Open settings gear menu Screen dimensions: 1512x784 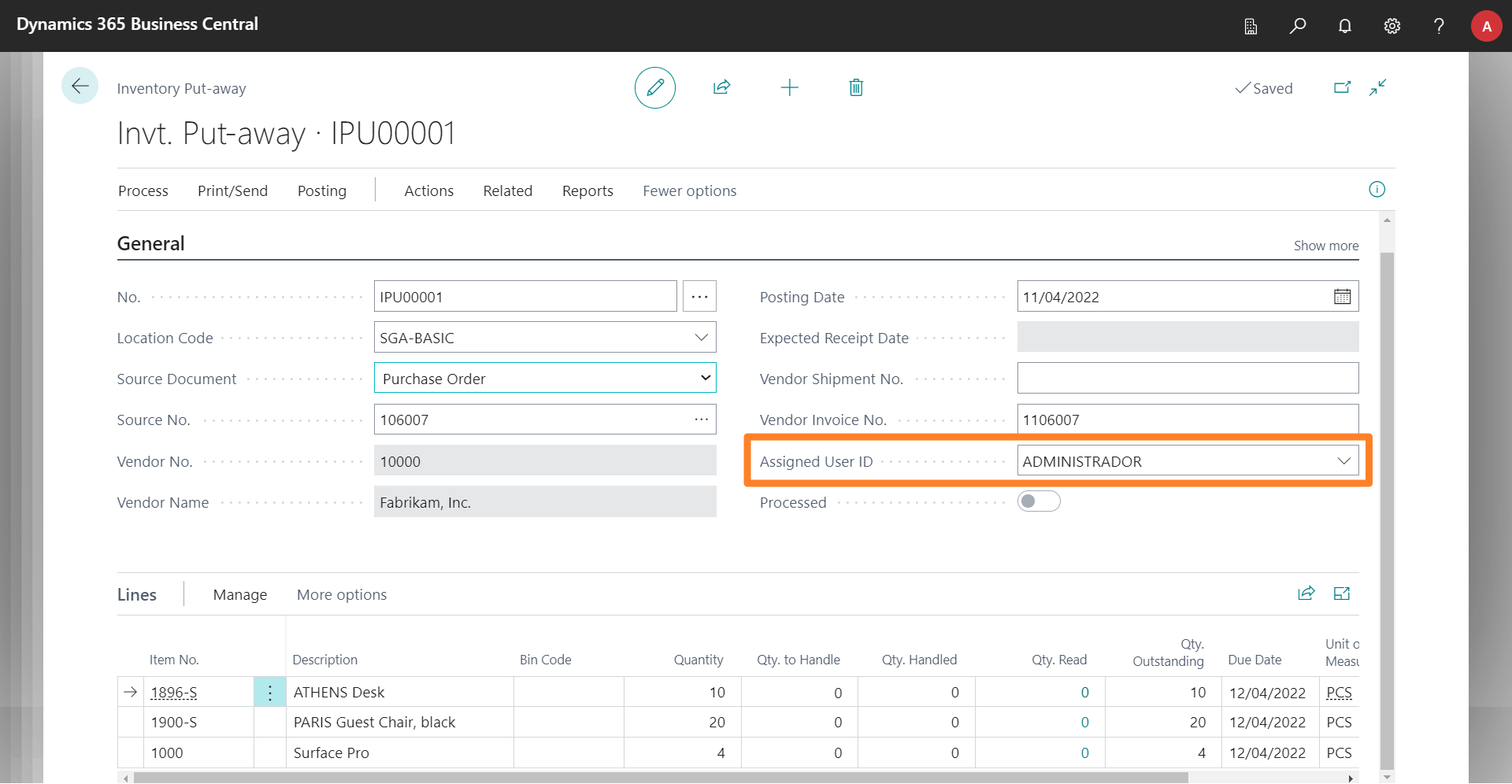click(1392, 26)
